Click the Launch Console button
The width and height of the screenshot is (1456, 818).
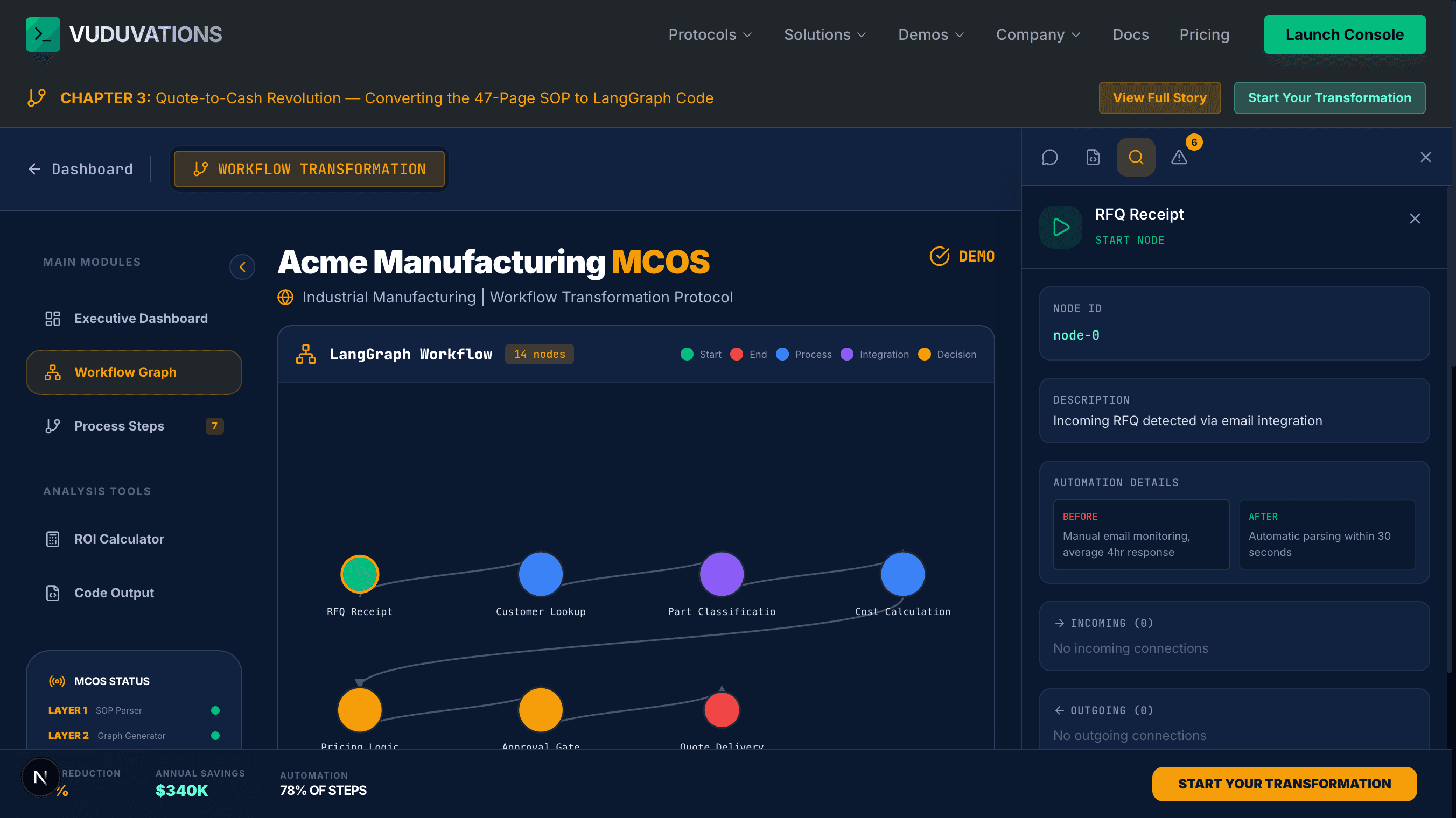tap(1345, 34)
